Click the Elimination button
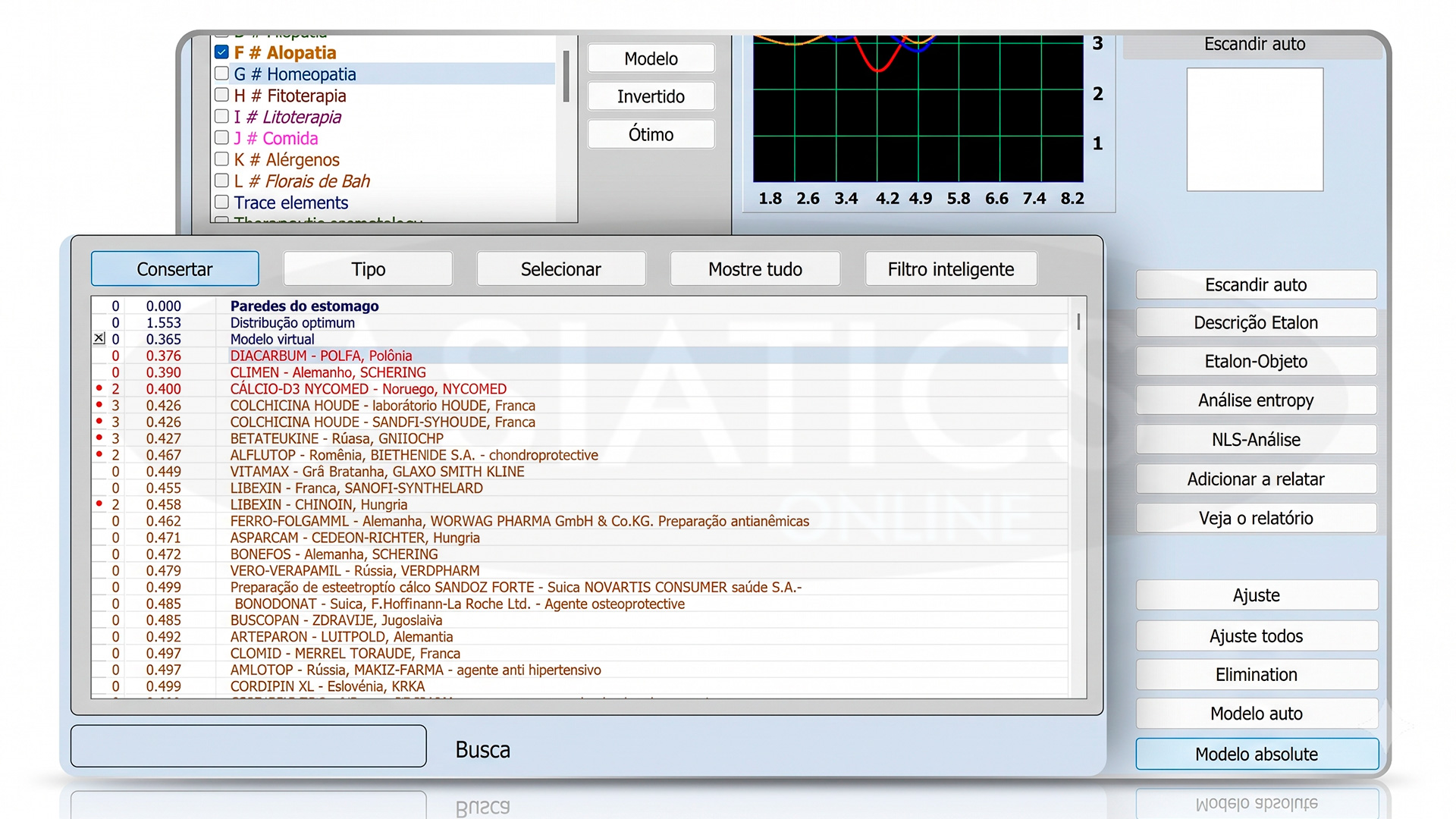1456x819 pixels. [1257, 675]
